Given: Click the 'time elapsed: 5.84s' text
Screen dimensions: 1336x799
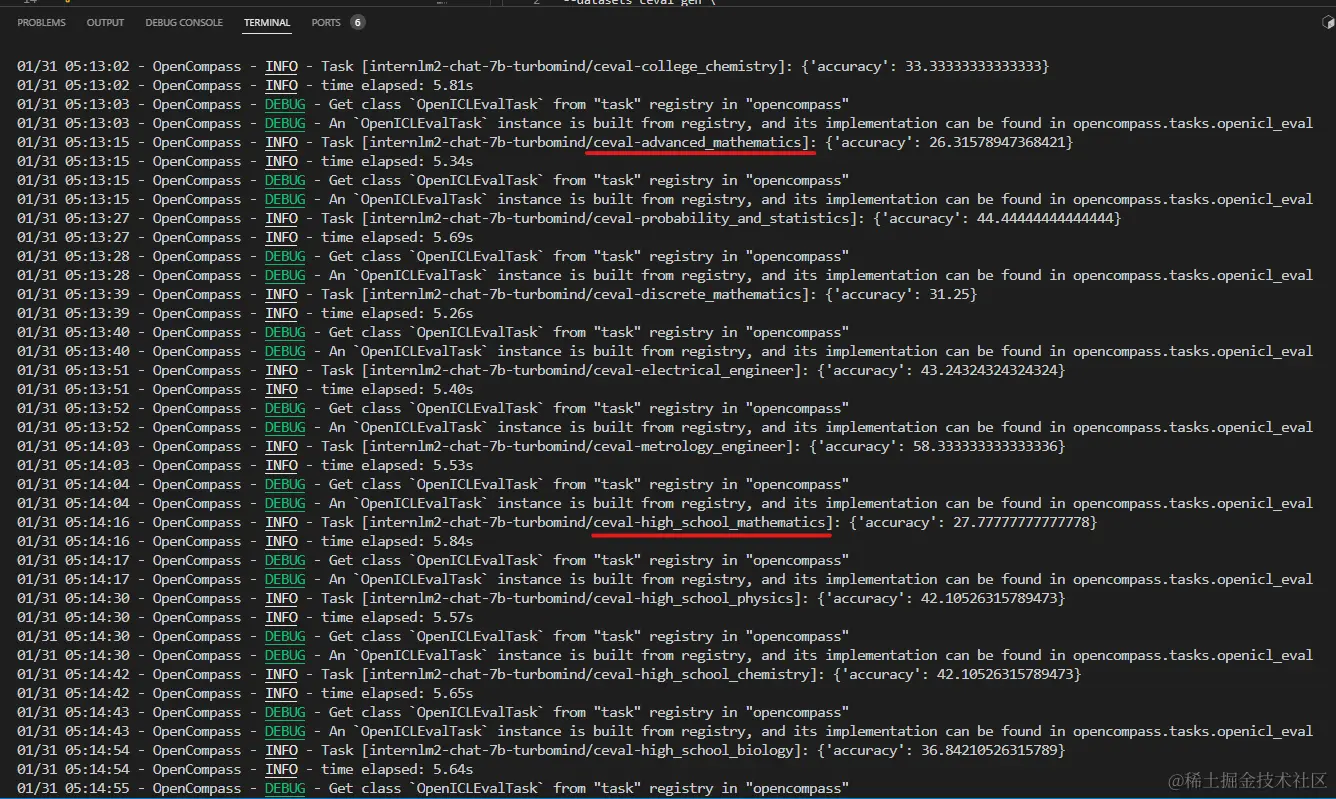Looking at the screenshot, I should click(397, 541).
